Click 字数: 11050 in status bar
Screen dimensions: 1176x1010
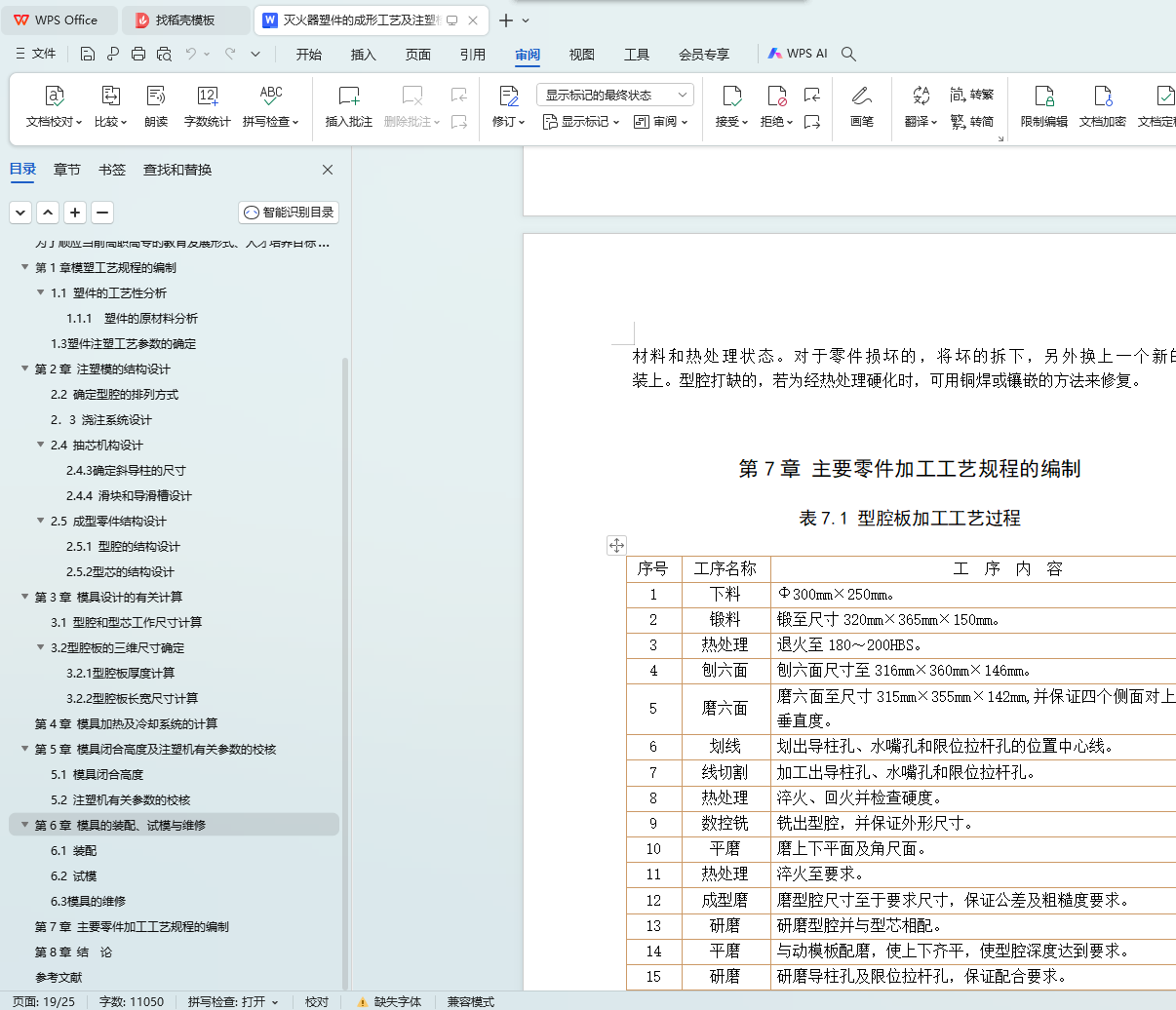coord(132,1001)
